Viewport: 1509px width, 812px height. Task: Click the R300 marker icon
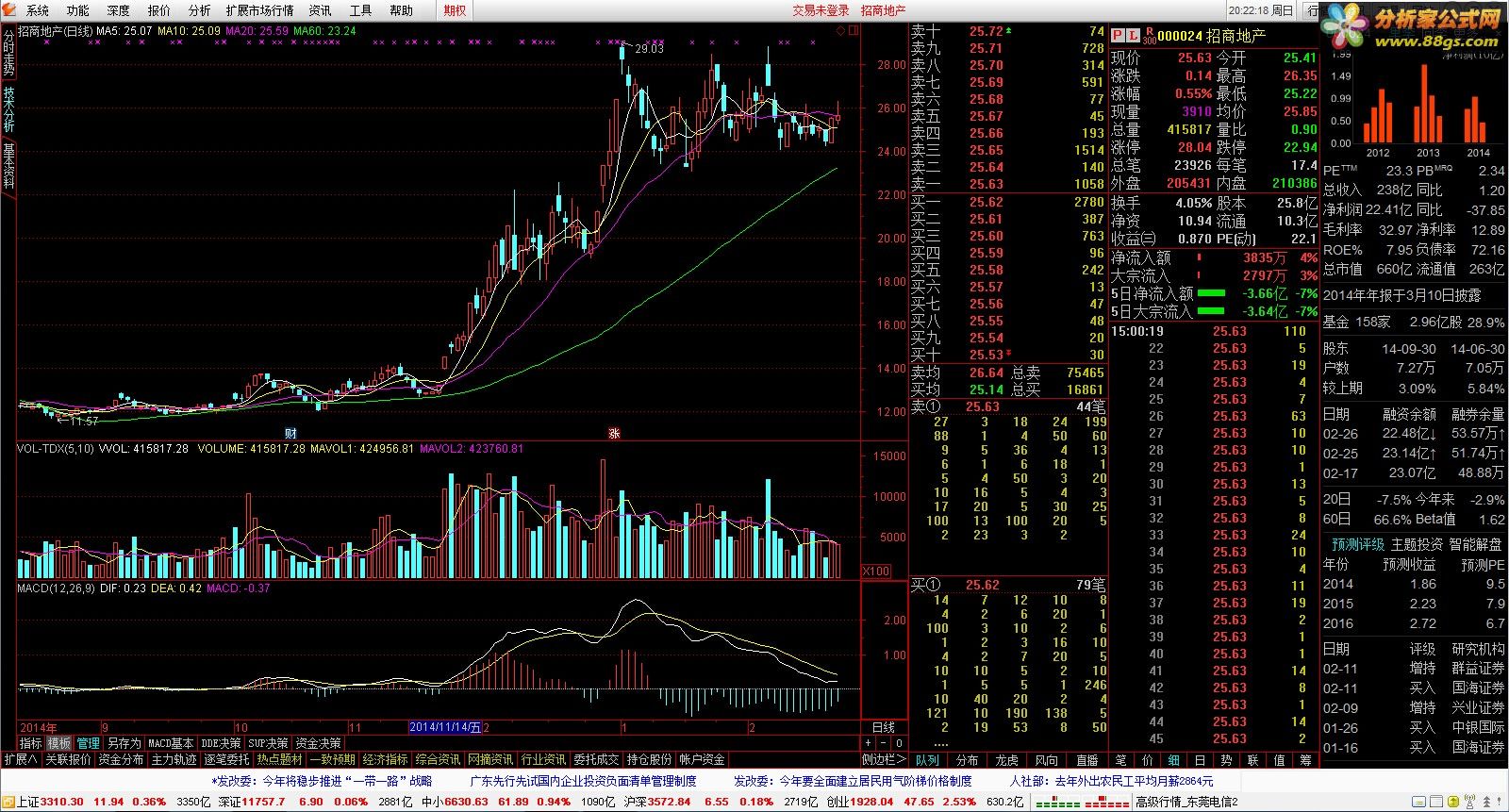pos(1149,36)
